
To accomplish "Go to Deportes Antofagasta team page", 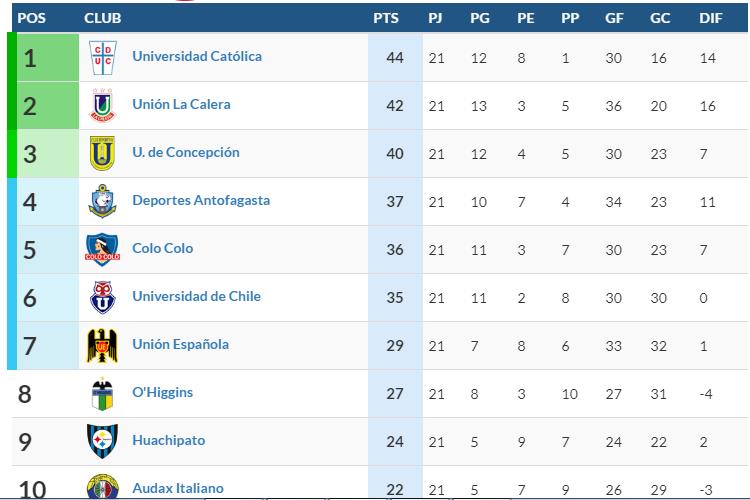I will click(201, 201).
